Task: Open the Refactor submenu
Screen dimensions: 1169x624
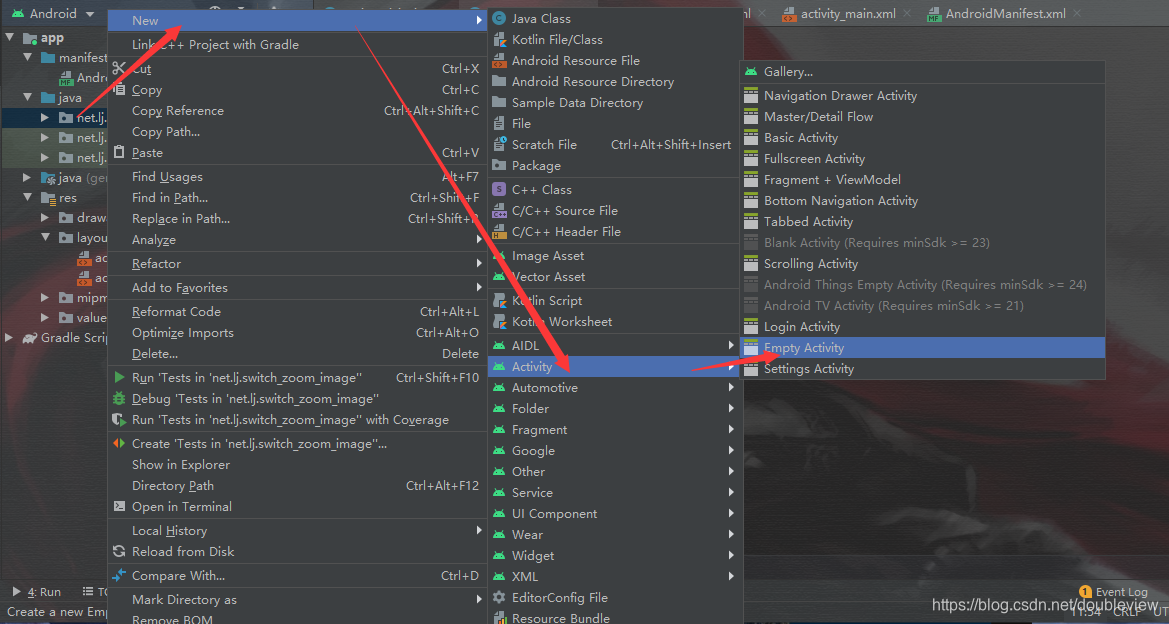Action: pyautogui.click(x=297, y=264)
